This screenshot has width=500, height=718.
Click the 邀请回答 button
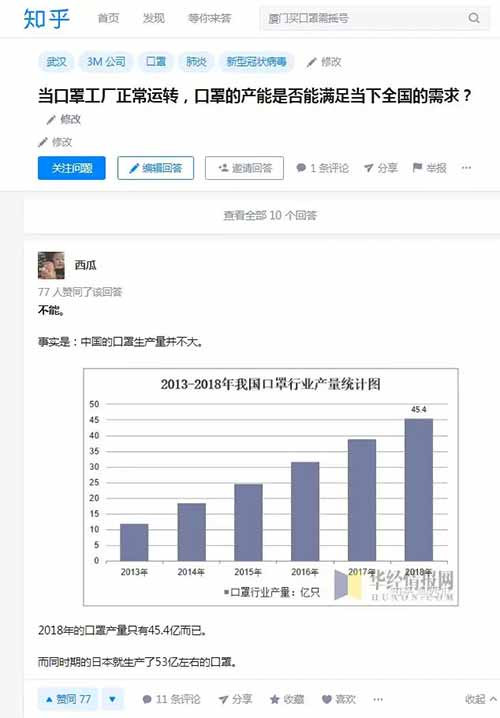pos(245,168)
